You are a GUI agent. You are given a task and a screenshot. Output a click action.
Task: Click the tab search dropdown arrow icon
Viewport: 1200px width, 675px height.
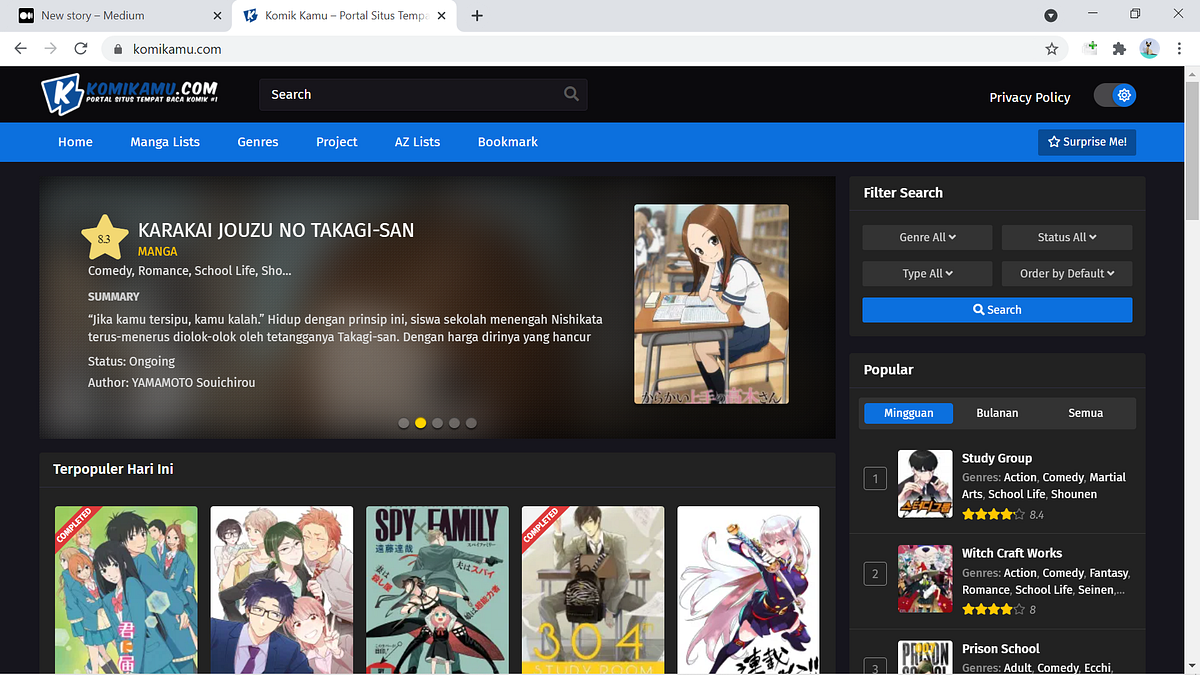(x=1051, y=15)
